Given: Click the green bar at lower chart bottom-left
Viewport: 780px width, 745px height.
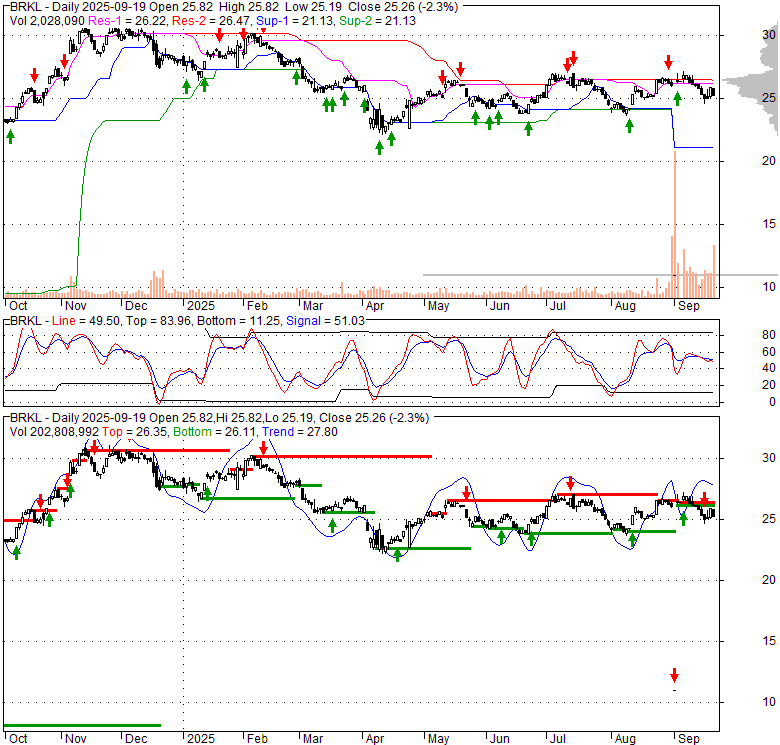Looking at the screenshot, I should click(x=82, y=726).
